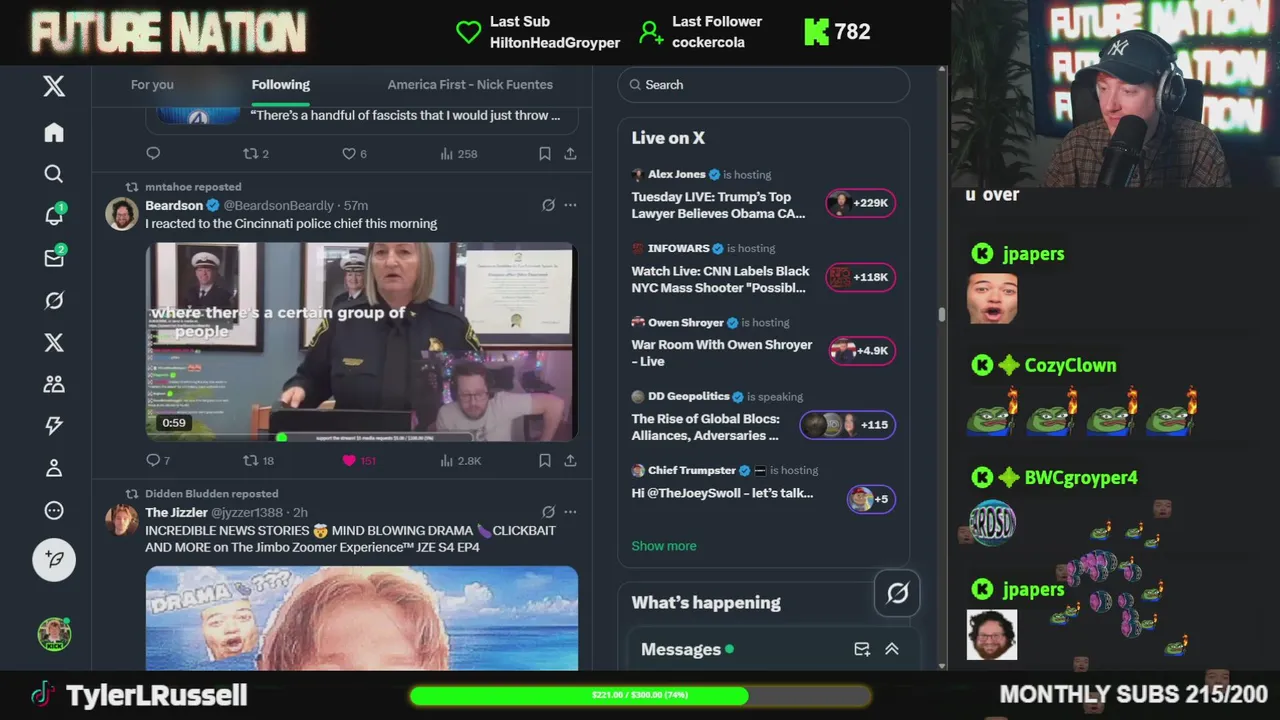Viewport: 1280px width, 720px height.
Task: Open The Jizzler's profile avatar
Action: click(x=122, y=521)
